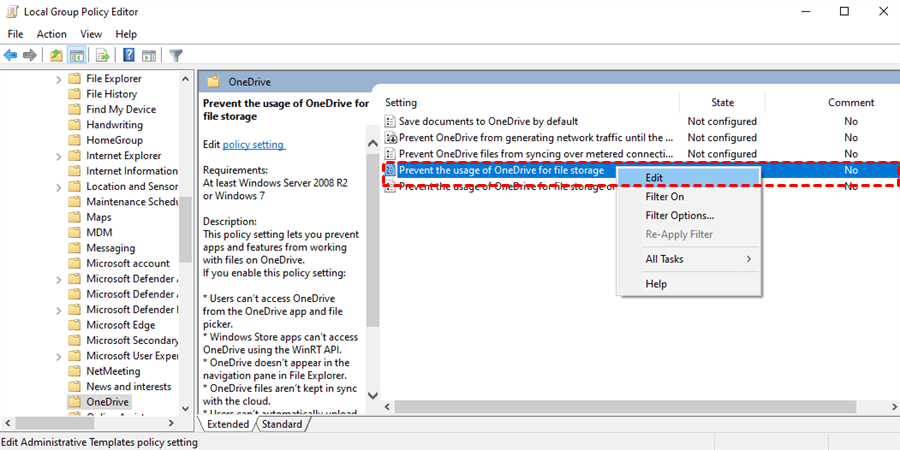This screenshot has height=450, width=900.
Task: Click the blue Back arrow in toolbar
Action: click(10, 55)
